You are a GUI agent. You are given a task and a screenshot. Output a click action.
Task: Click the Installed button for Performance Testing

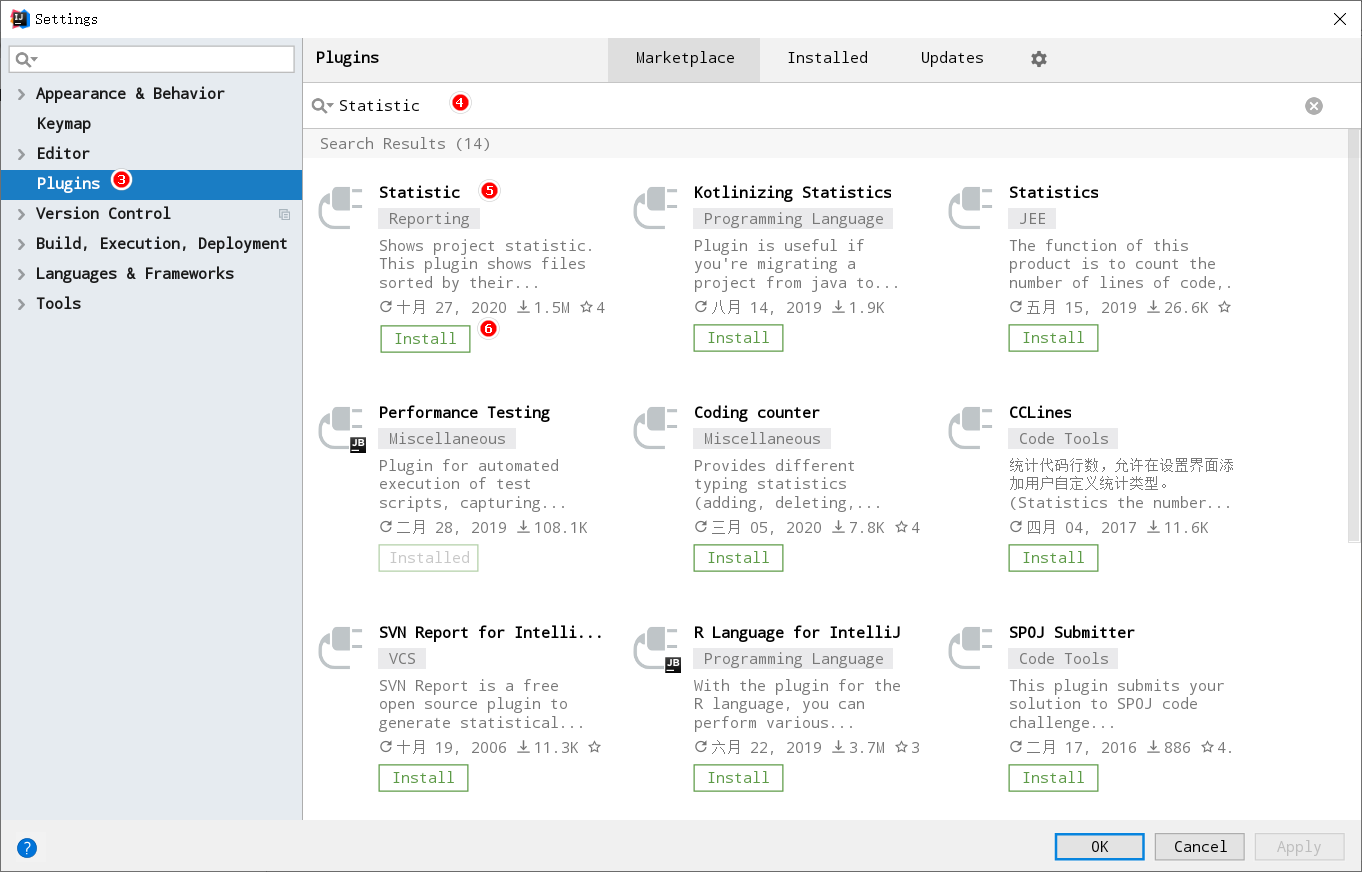pos(429,558)
